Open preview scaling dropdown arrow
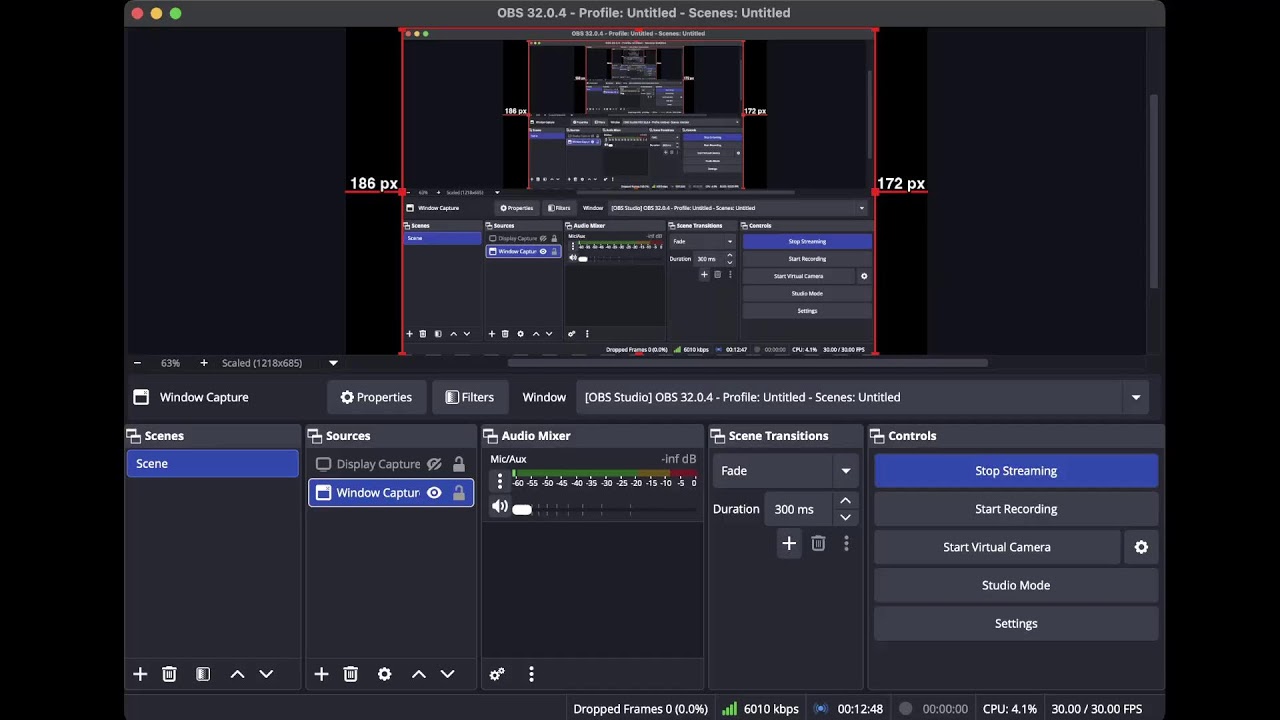This screenshot has height=720, width=1280. [333, 363]
